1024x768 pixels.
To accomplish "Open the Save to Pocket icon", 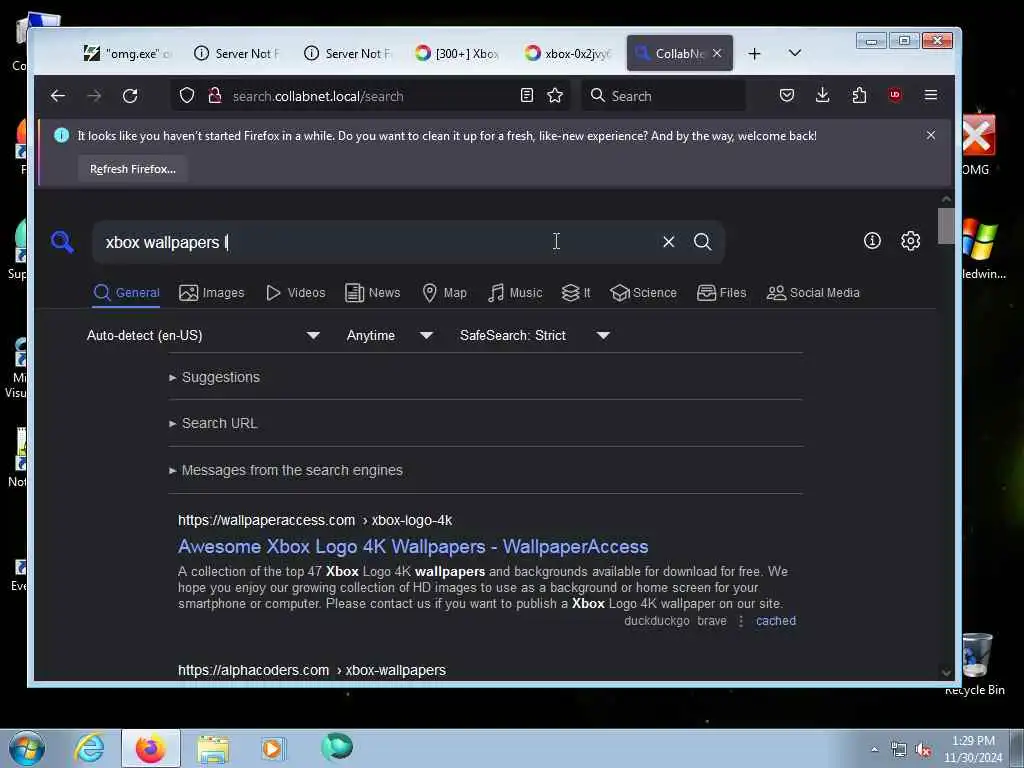I will (787, 96).
